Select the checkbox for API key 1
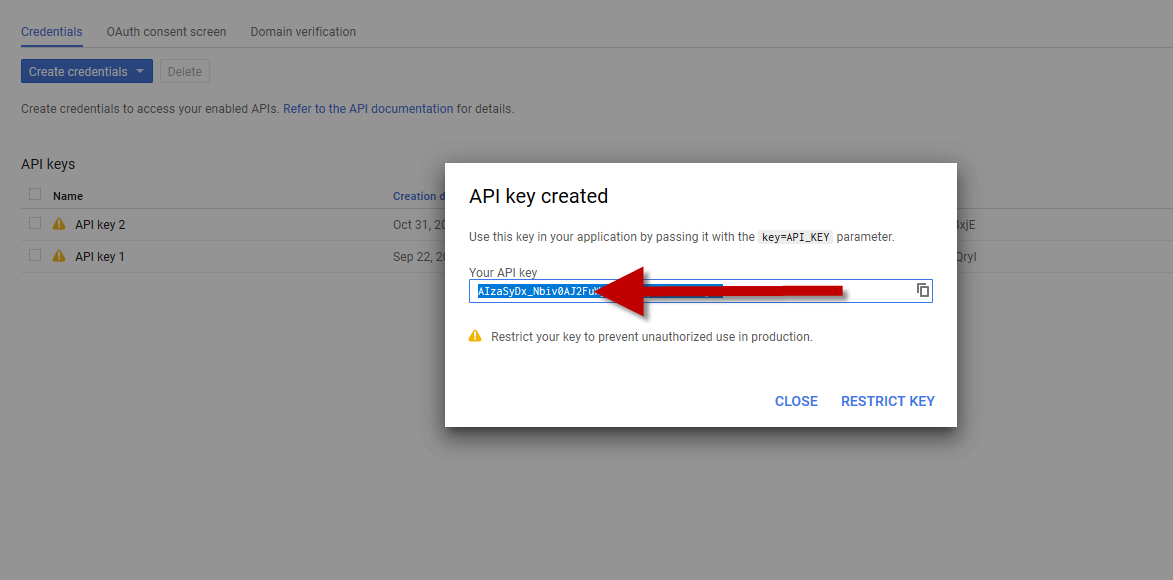The image size is (1173, 580). pos(34,256)
